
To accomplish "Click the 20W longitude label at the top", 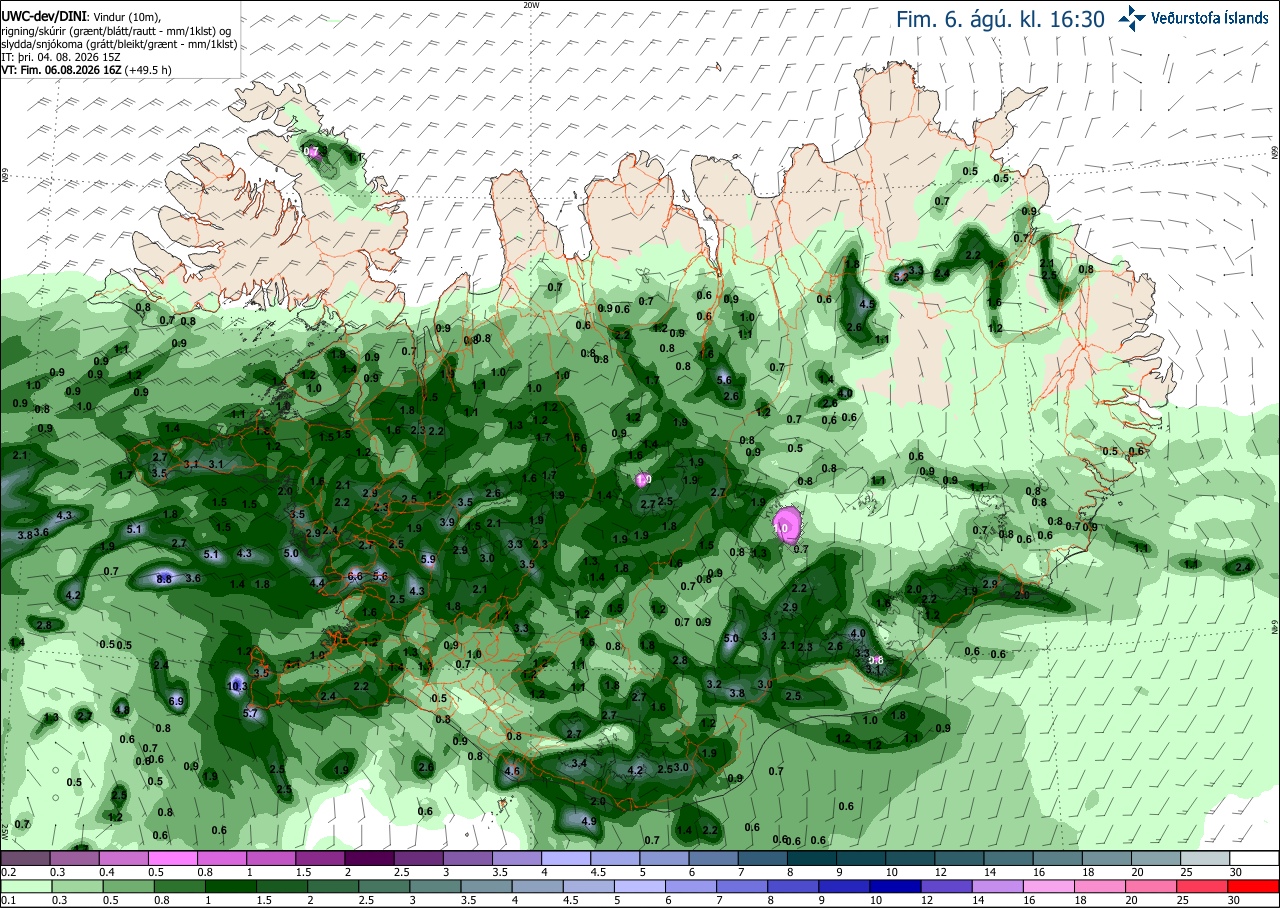I will 531,5.
